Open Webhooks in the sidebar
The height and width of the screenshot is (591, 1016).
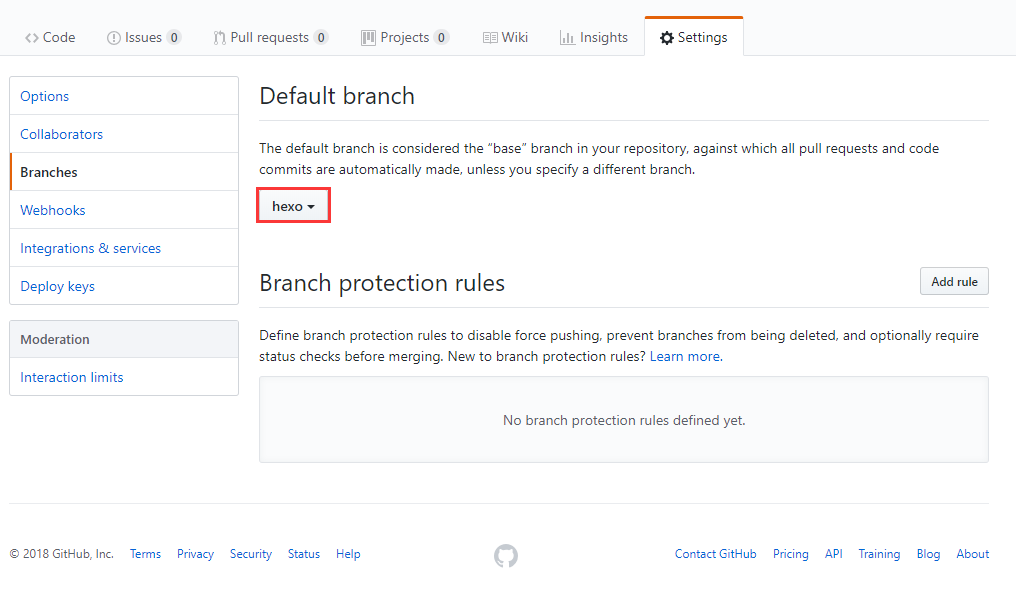(53, 210)
